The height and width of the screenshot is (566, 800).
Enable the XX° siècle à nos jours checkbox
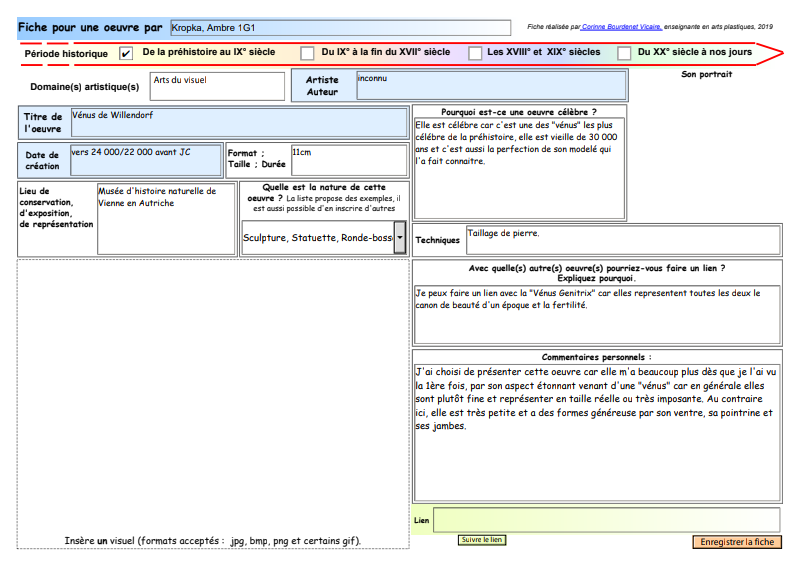624,53
